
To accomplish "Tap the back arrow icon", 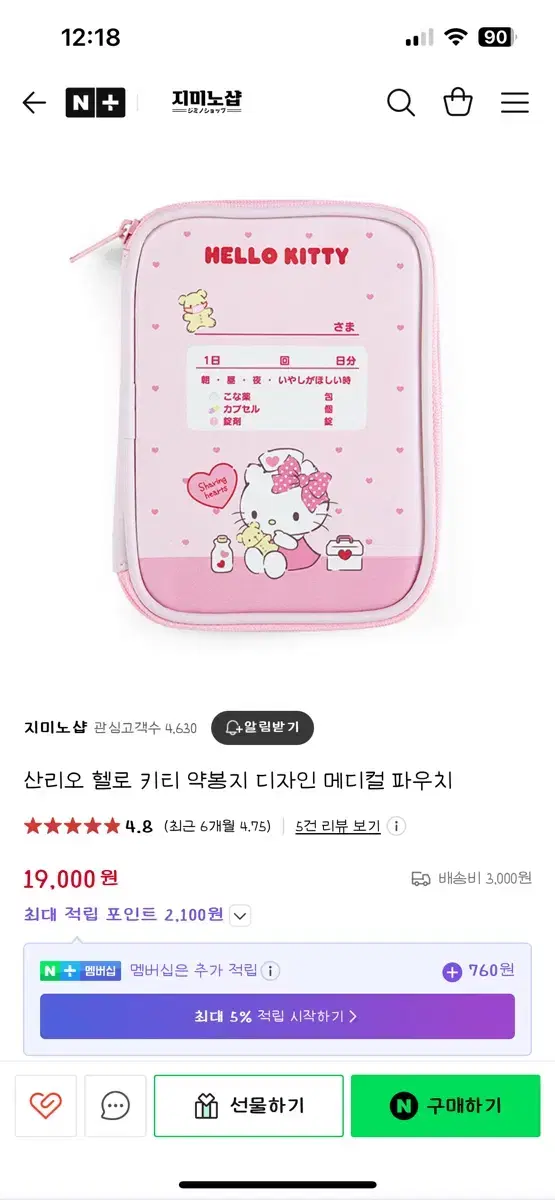I will [x=34, y=103].
